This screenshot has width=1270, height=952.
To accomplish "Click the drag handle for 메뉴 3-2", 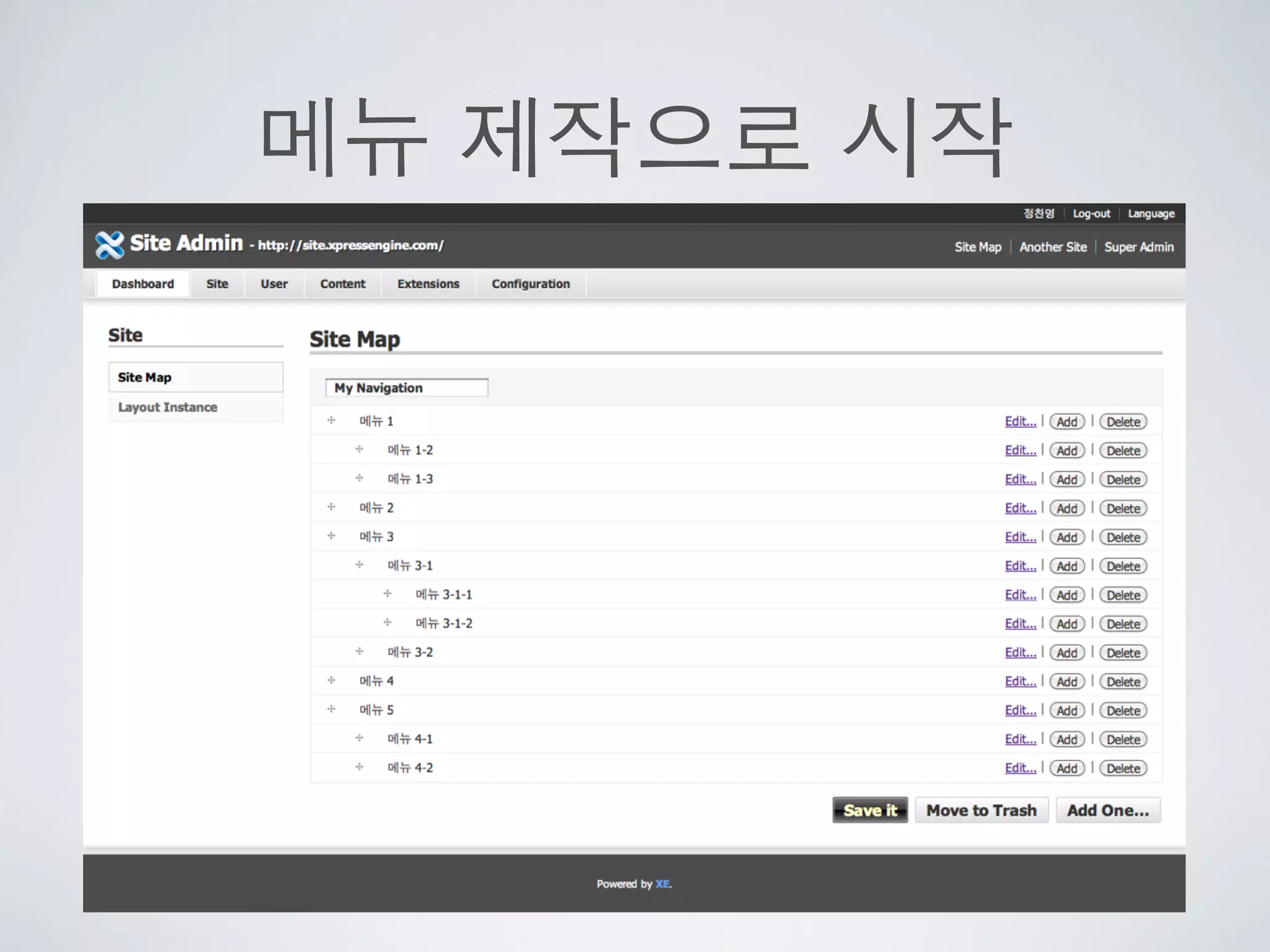I will [359, 651].
